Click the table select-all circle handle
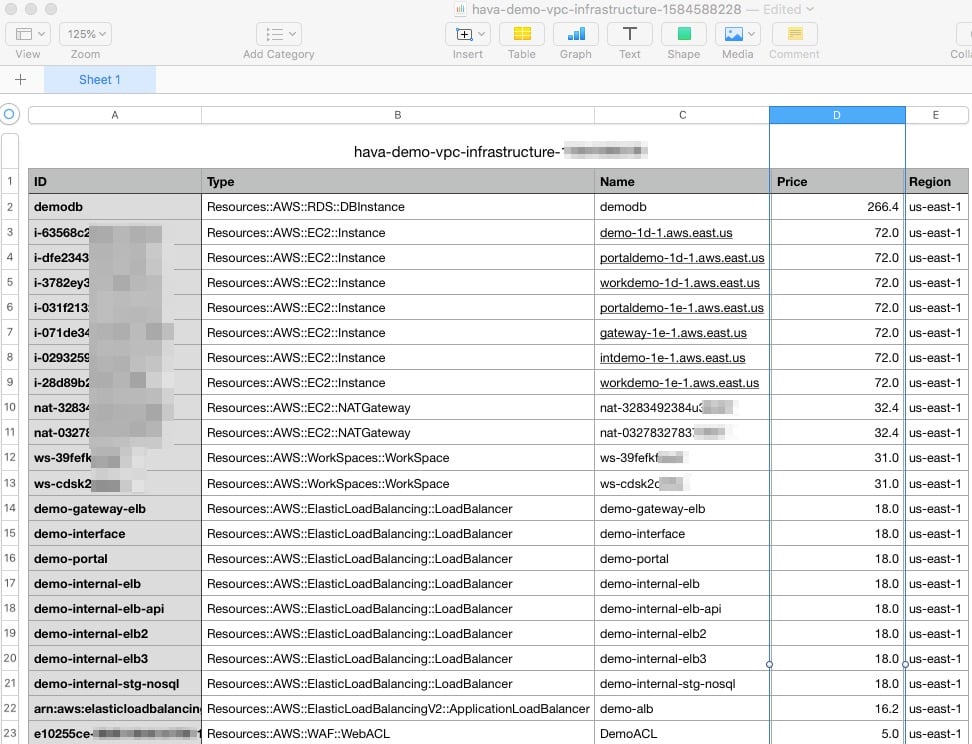The image size is (972, 744). point(11,115)
